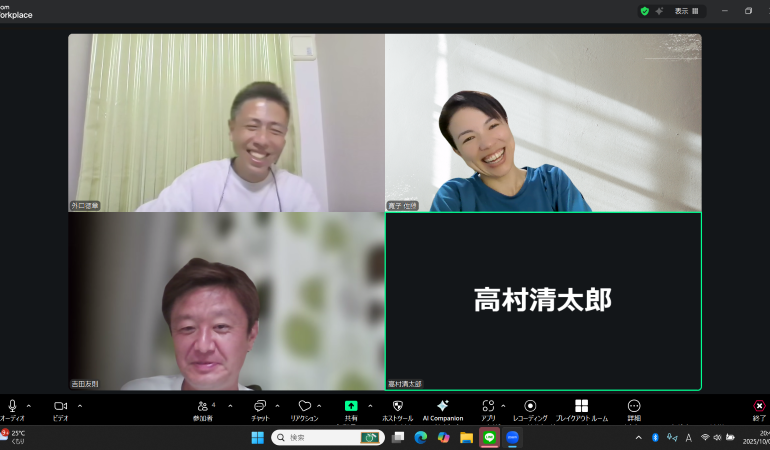
Task: Open the 表示 view layout menu
Action: click(686, 11)
